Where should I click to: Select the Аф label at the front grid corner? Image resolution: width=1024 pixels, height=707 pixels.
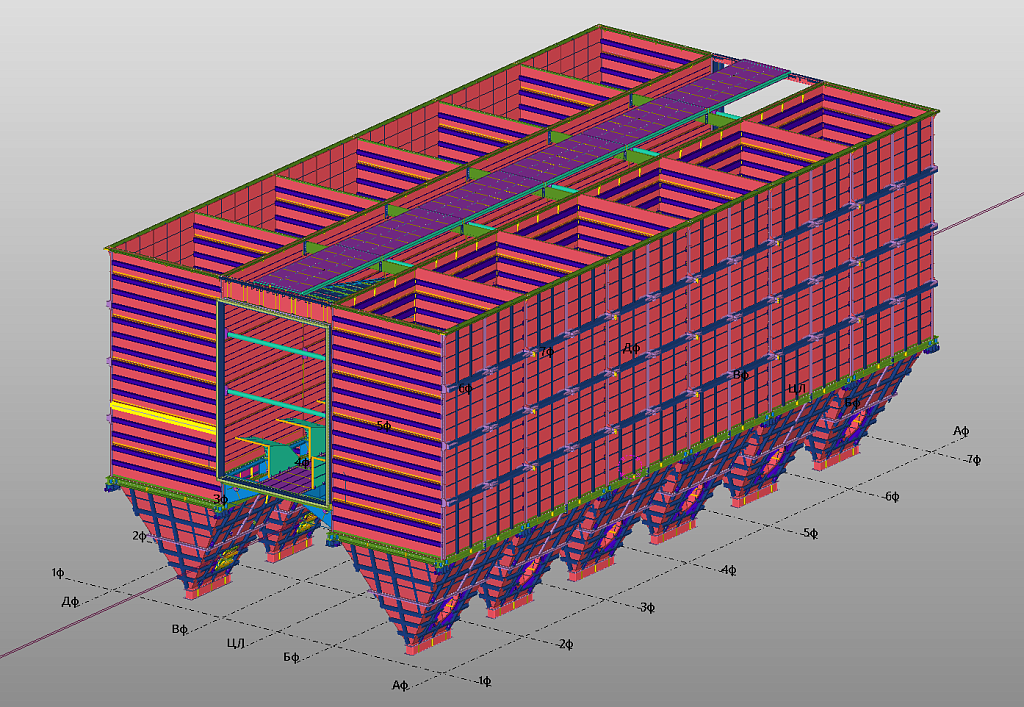401,685
